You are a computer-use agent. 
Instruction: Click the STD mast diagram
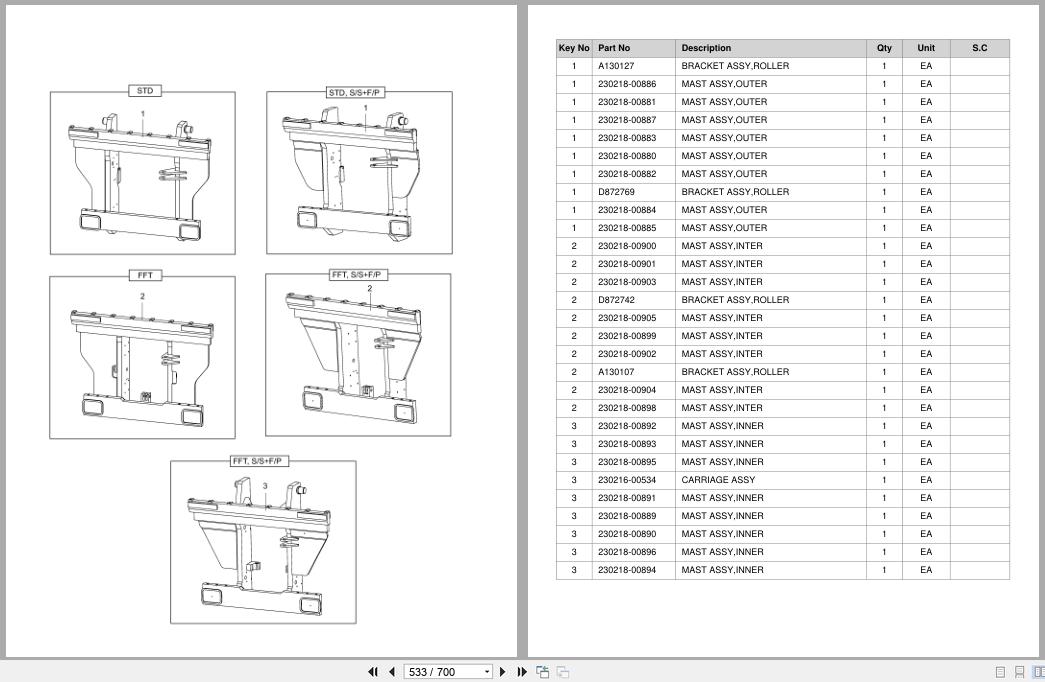[x=143, y=173]
